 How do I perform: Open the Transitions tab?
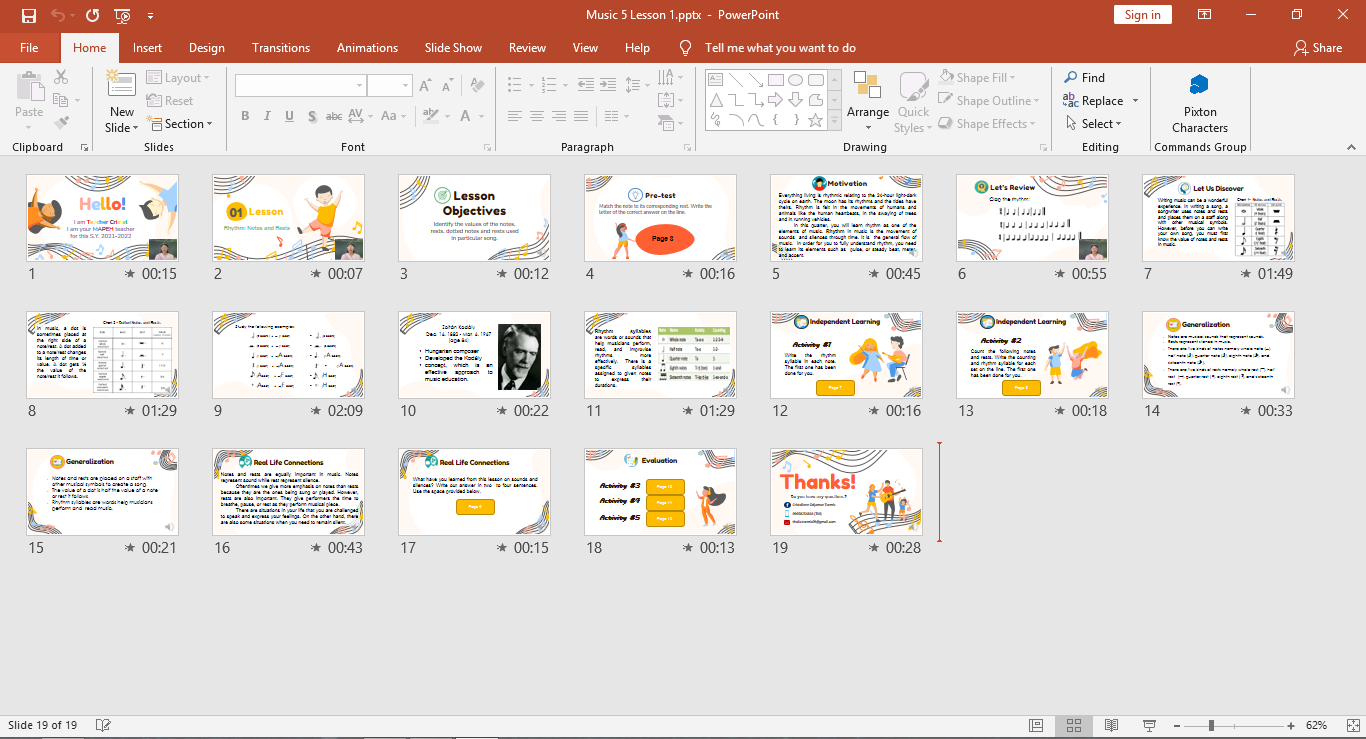pyautogui.click(x=281, y=47)
